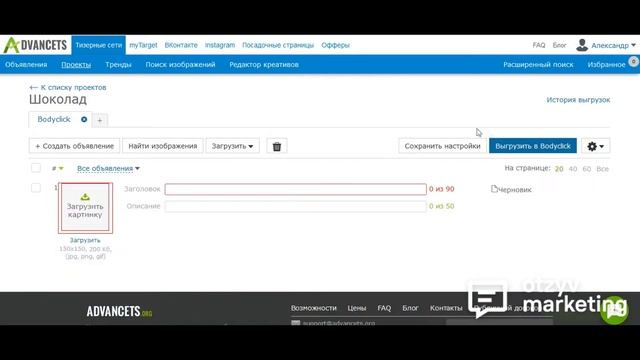
Task: Click Создать объявление button
Action: pyautogui.click(x=74, y=146)
